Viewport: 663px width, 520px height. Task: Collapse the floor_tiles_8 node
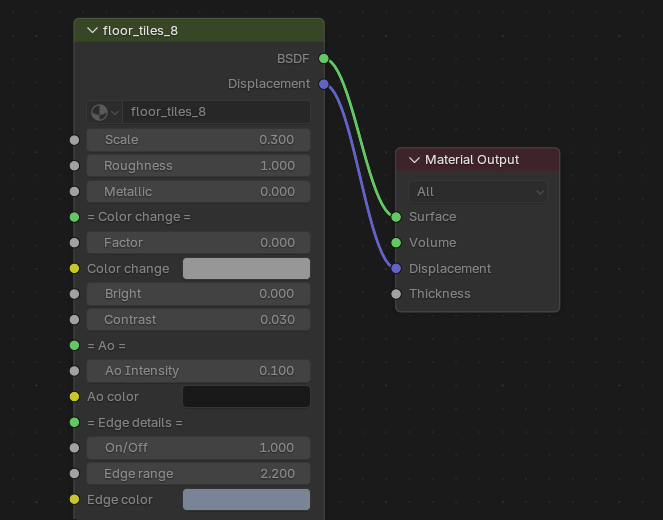[x=92, y=30]
